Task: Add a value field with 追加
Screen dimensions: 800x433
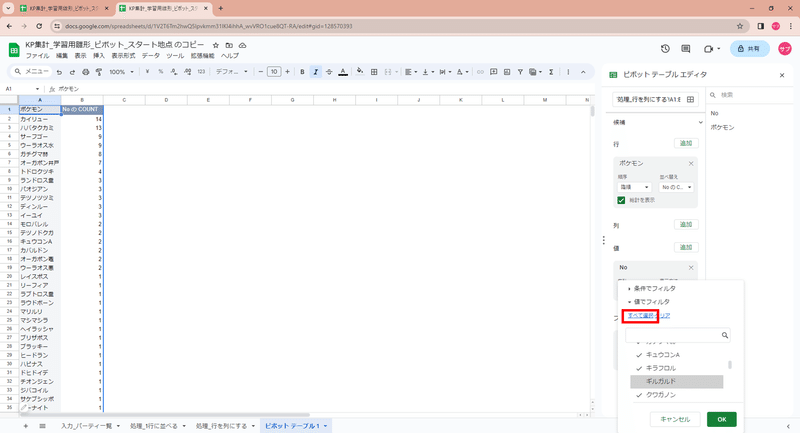Action: [686, 247]
